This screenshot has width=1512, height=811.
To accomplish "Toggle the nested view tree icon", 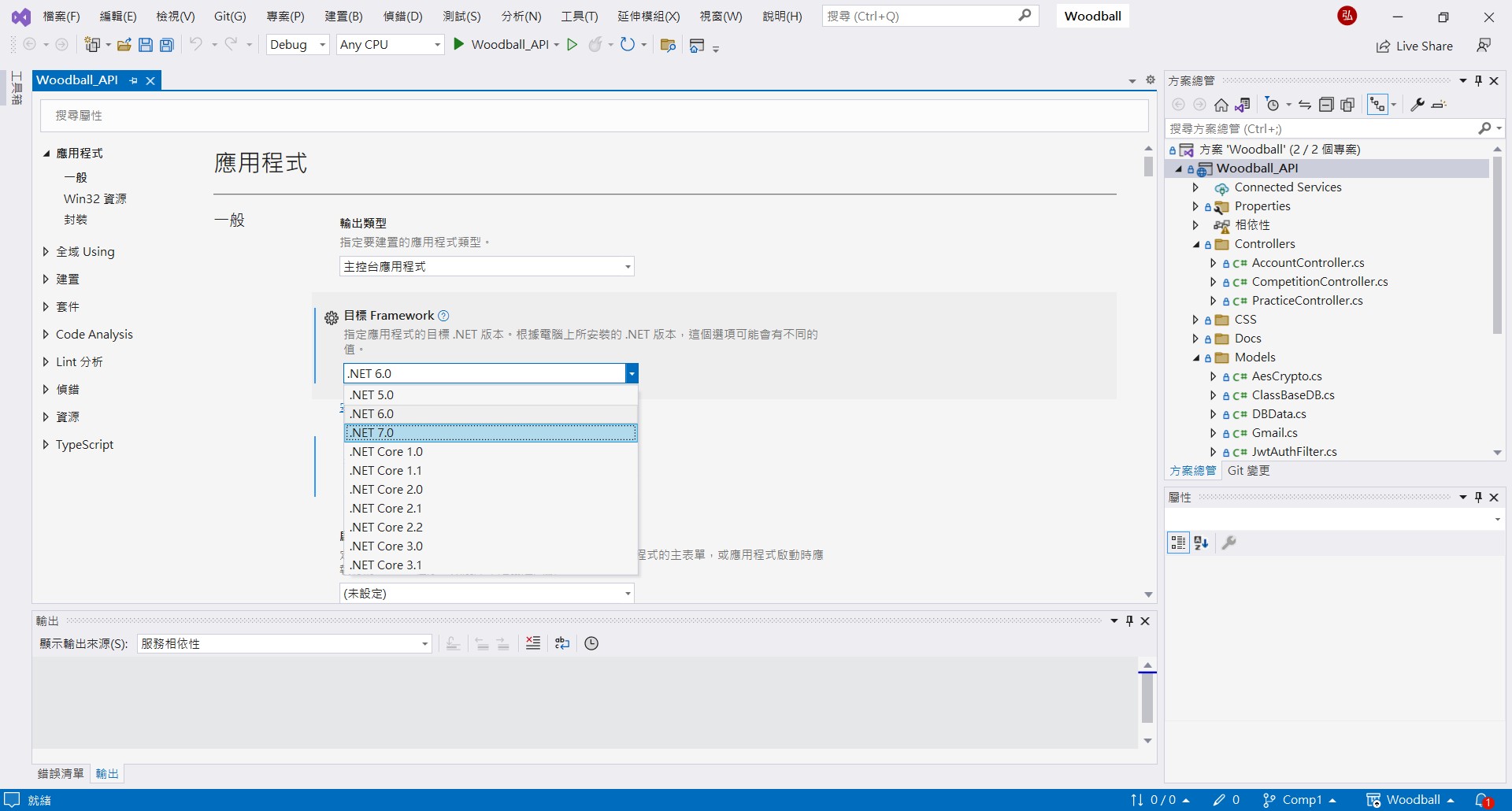I will coord(1377,105).
